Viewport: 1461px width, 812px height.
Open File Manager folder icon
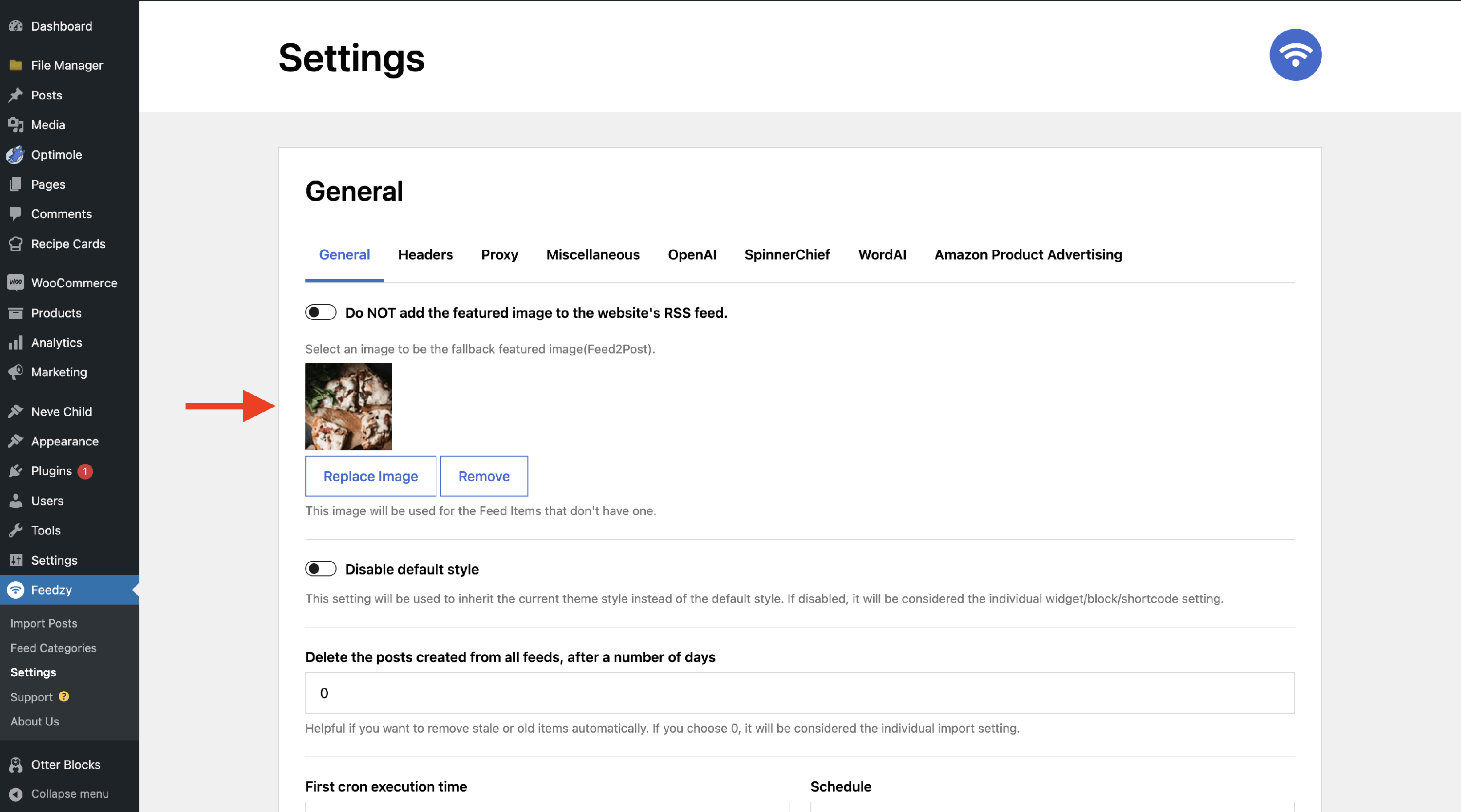coord(16,65)
